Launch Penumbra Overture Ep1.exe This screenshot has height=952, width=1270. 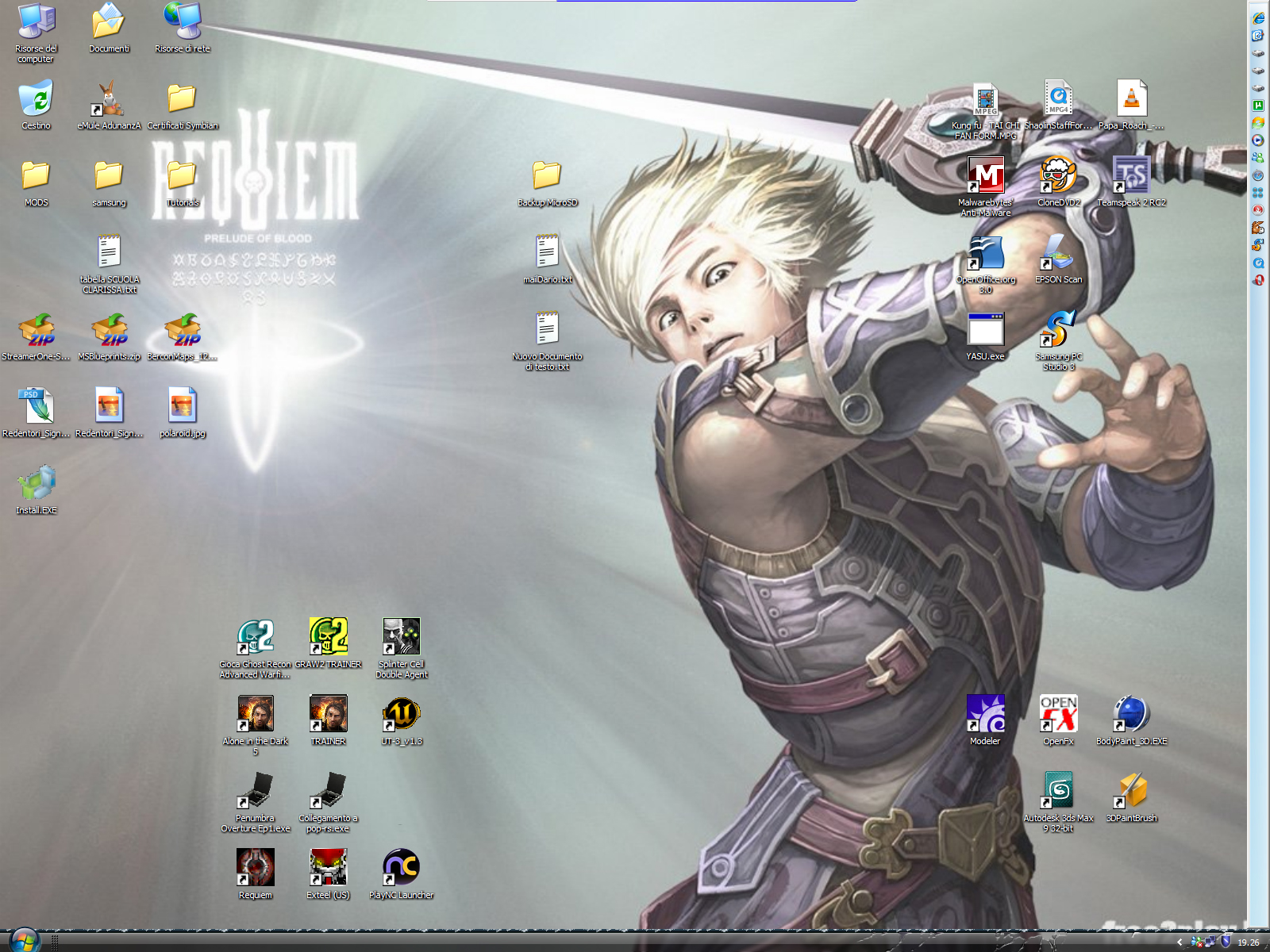[255, 803]
